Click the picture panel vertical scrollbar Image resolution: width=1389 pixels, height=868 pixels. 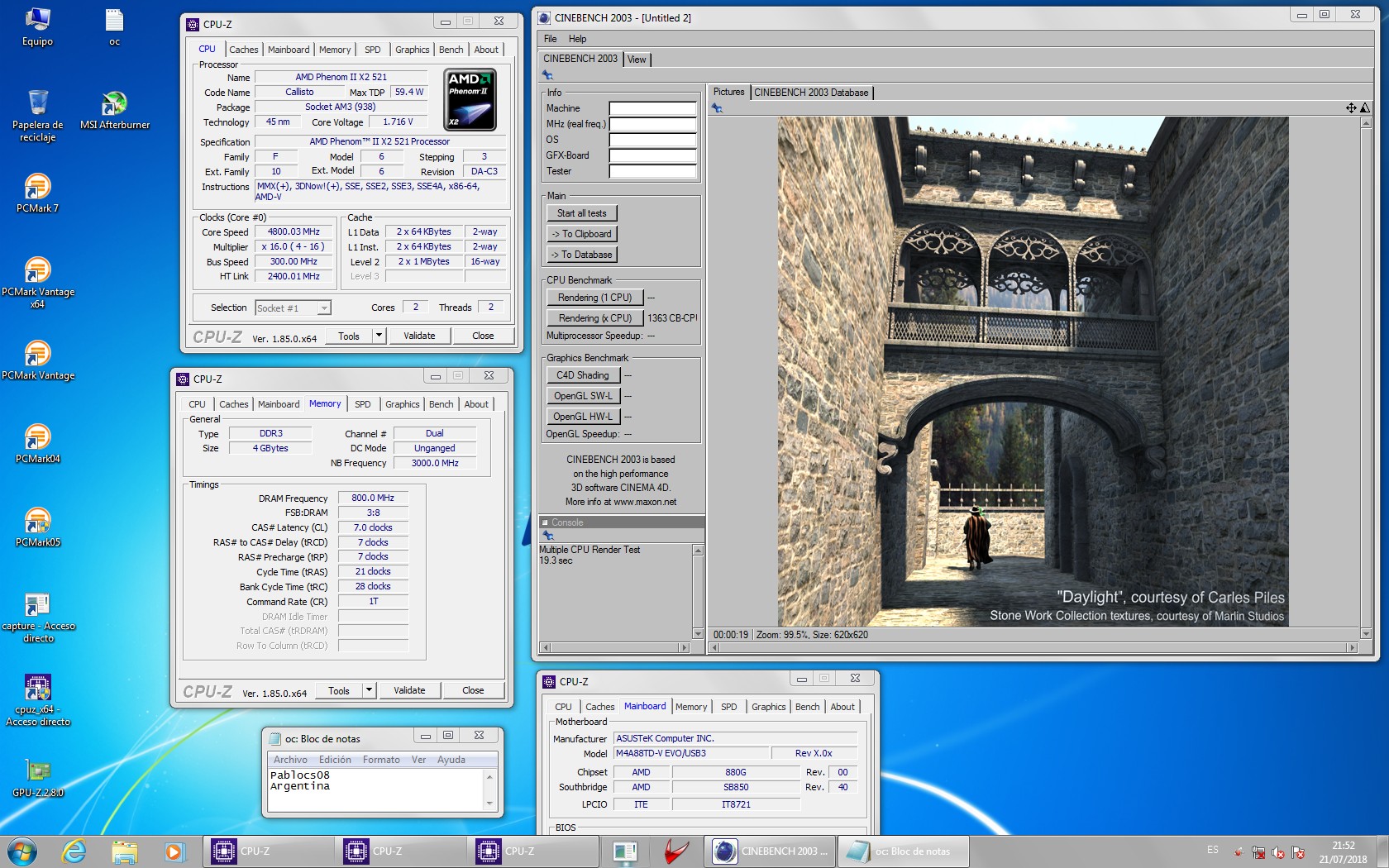[1365, 378]
